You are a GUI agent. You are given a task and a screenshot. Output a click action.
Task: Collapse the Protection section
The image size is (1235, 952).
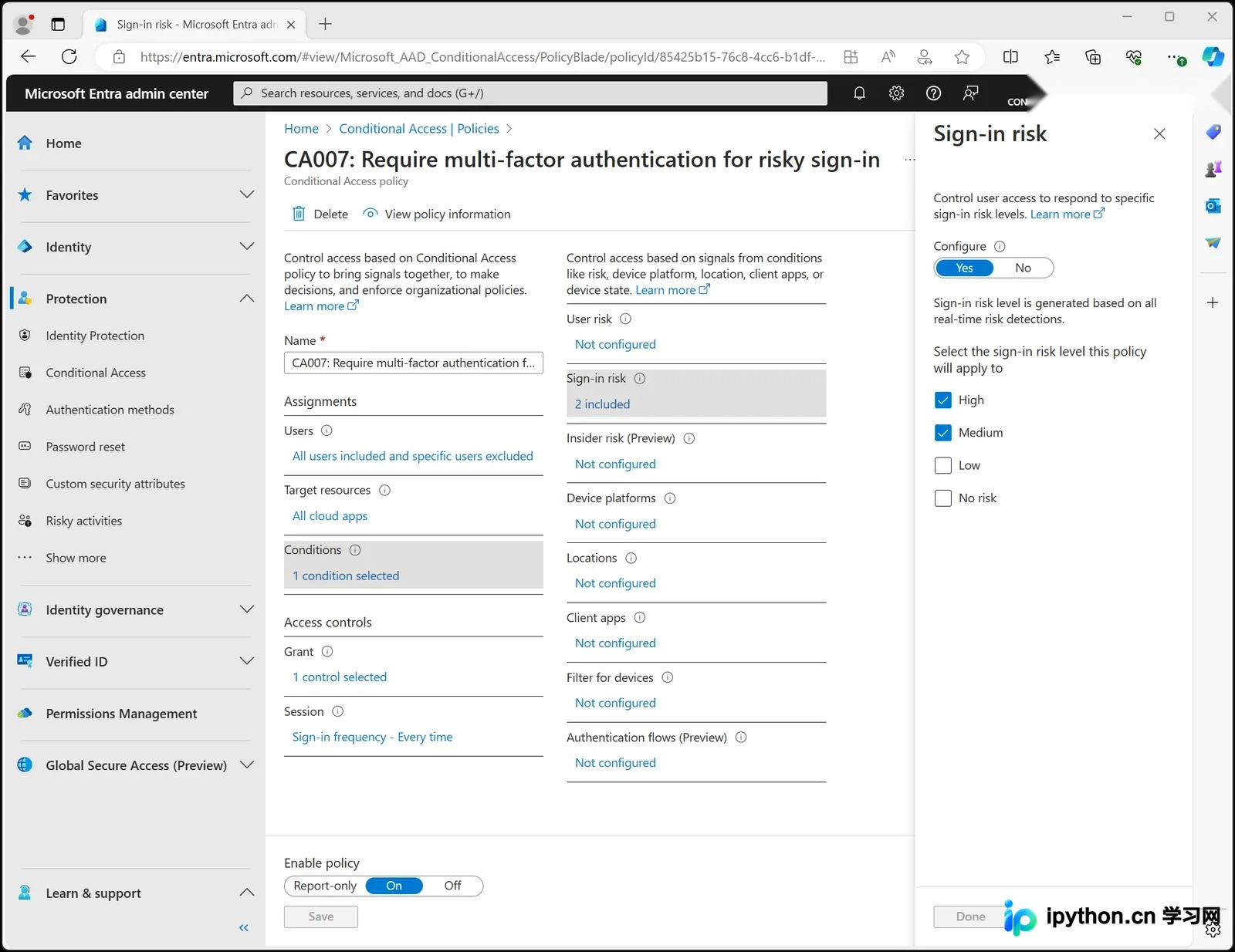click(x=247, y=298)
